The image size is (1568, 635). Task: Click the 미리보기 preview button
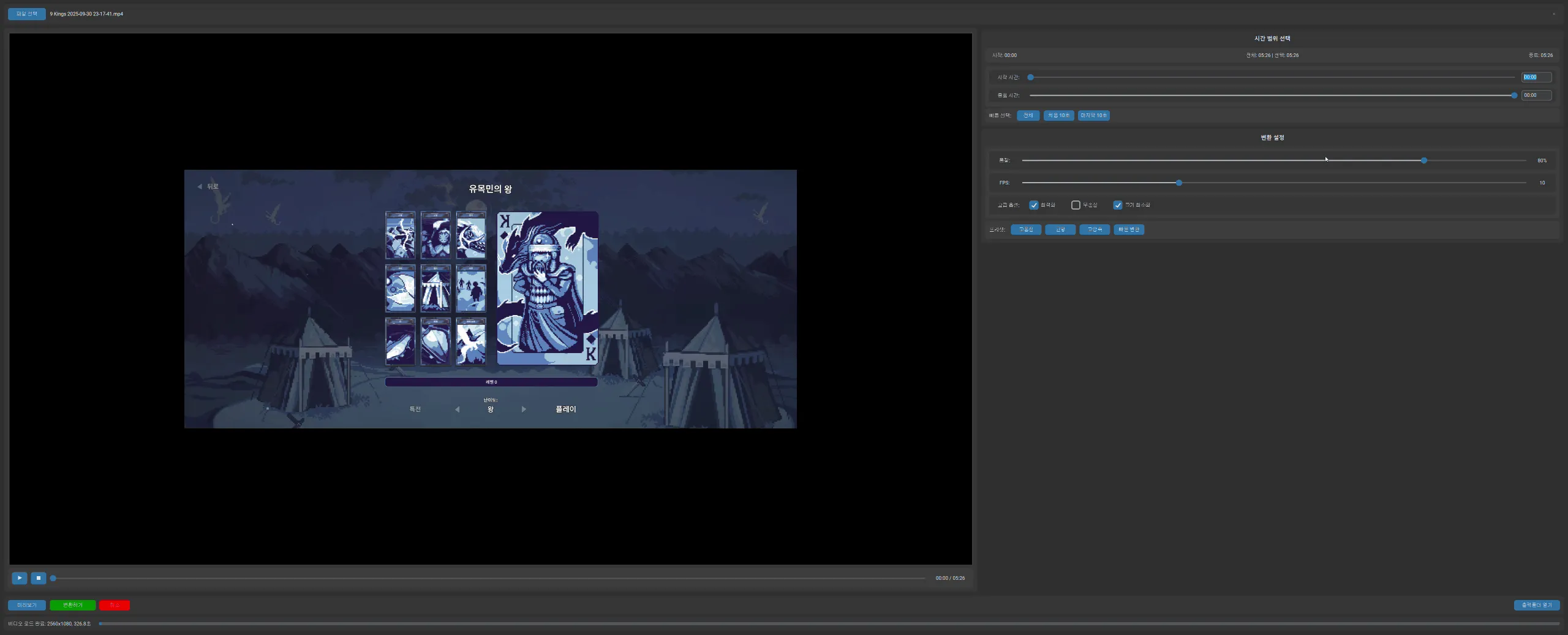[x=27, y=606]
